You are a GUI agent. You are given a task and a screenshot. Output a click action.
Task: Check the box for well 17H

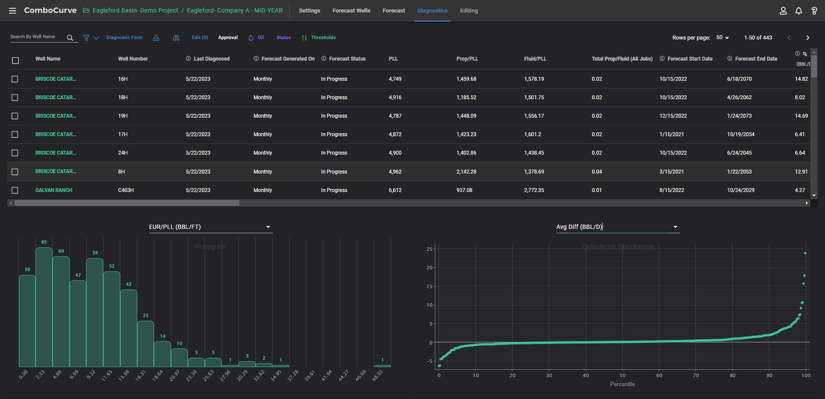pos(15,134)
